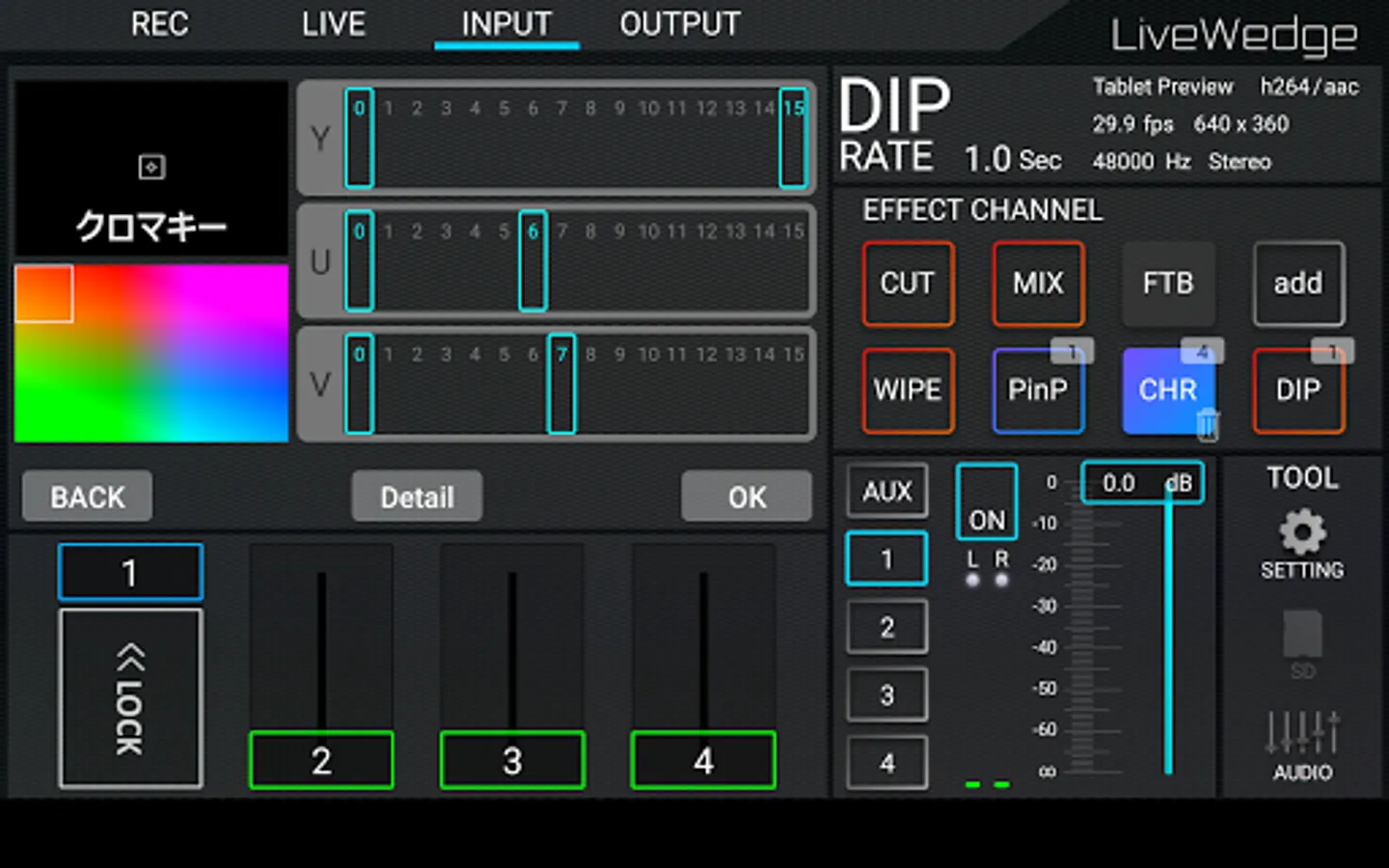Select audio channel 3
The image size is (1389, 868).
(887, 694)
